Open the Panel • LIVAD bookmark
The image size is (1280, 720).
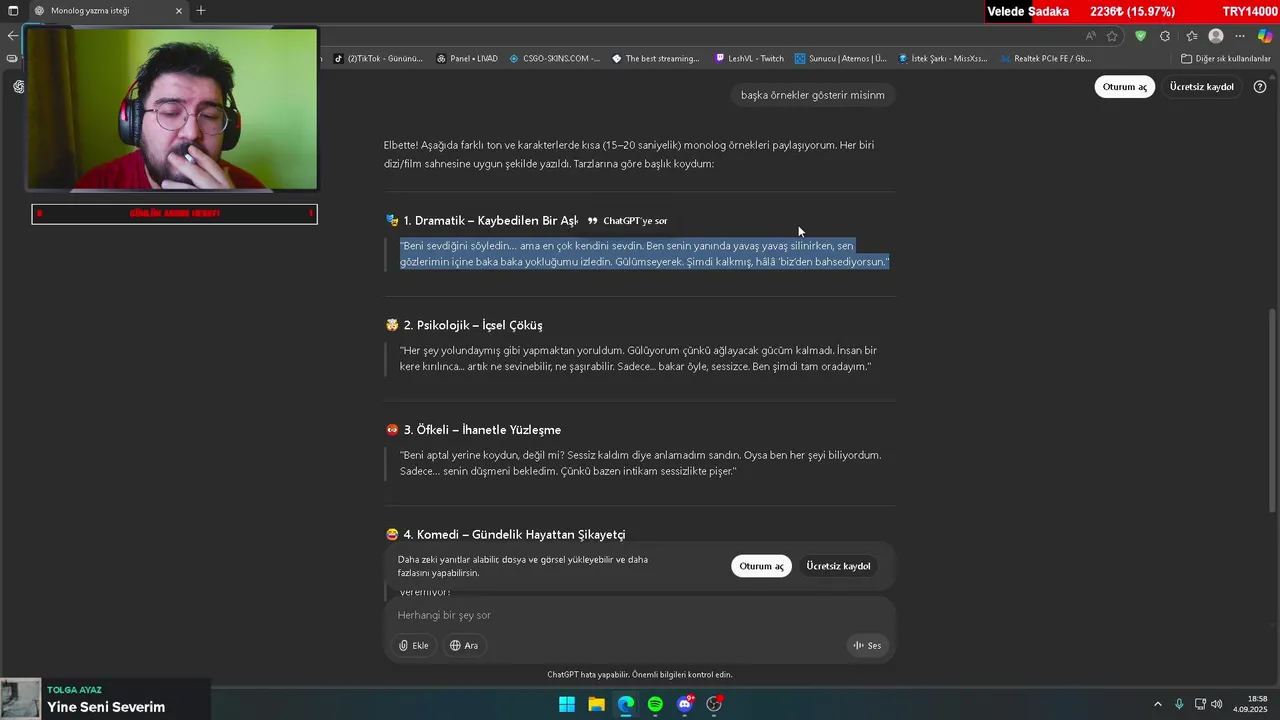[x=467, y=59]
